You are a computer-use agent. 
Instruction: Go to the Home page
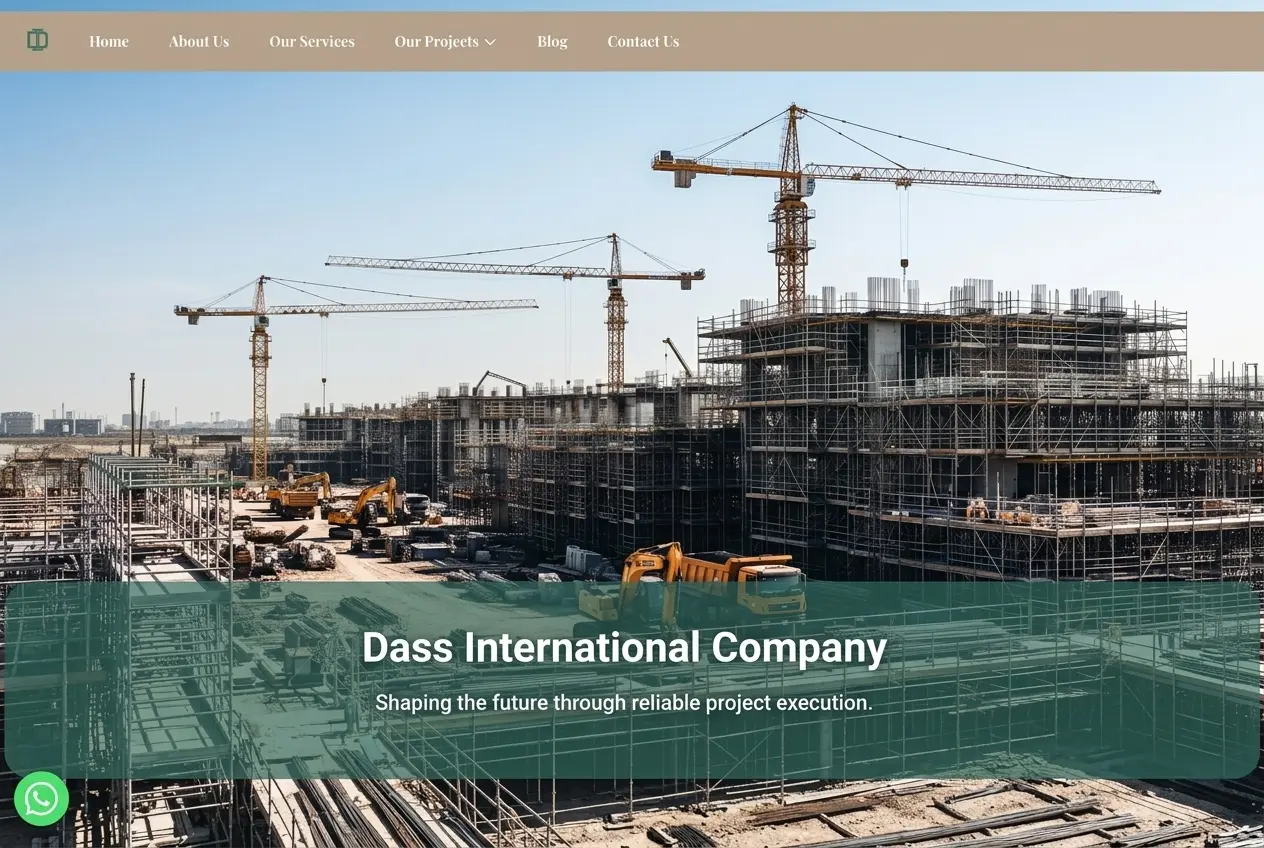click(x=109, y=41)
